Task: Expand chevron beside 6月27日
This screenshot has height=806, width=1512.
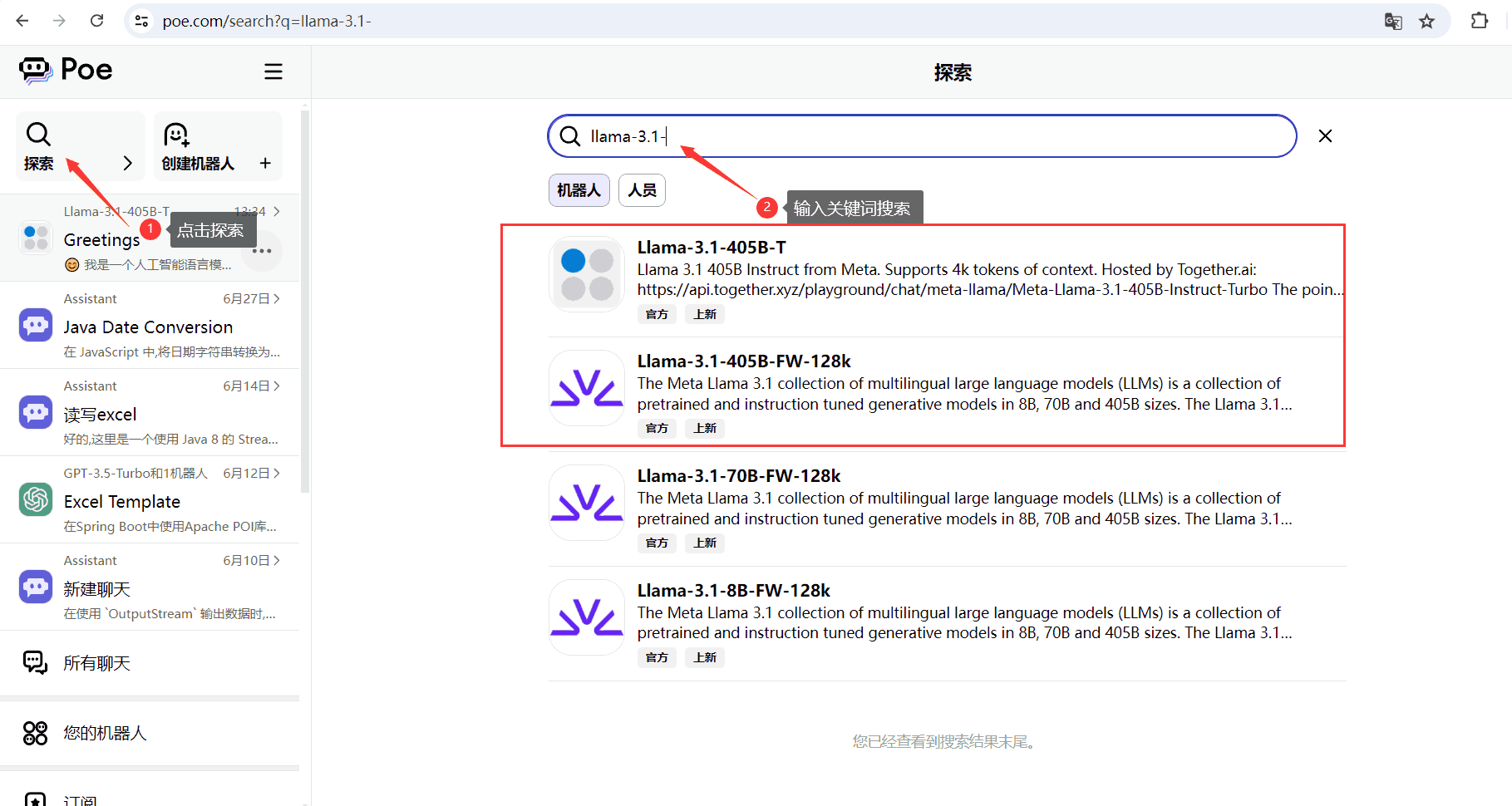Action: (x=276, y=299)
